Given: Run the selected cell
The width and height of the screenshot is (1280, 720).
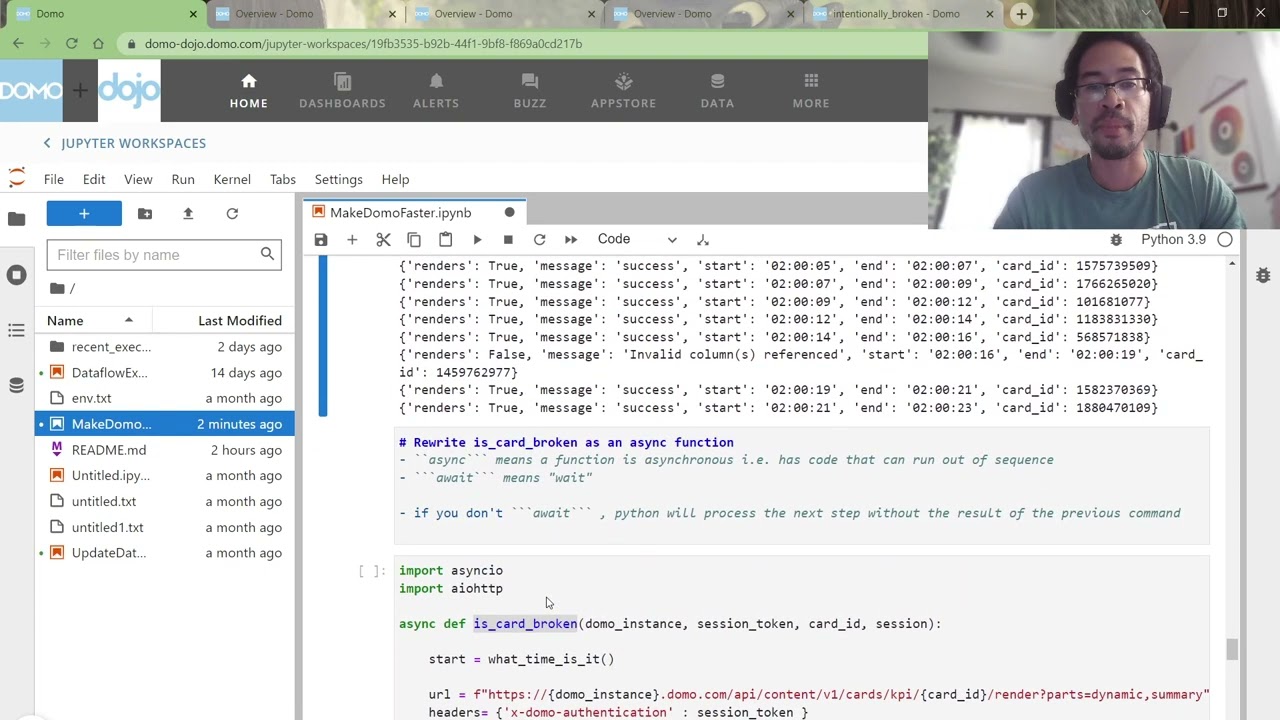Looking at the screenshot, I should [477, 240].
